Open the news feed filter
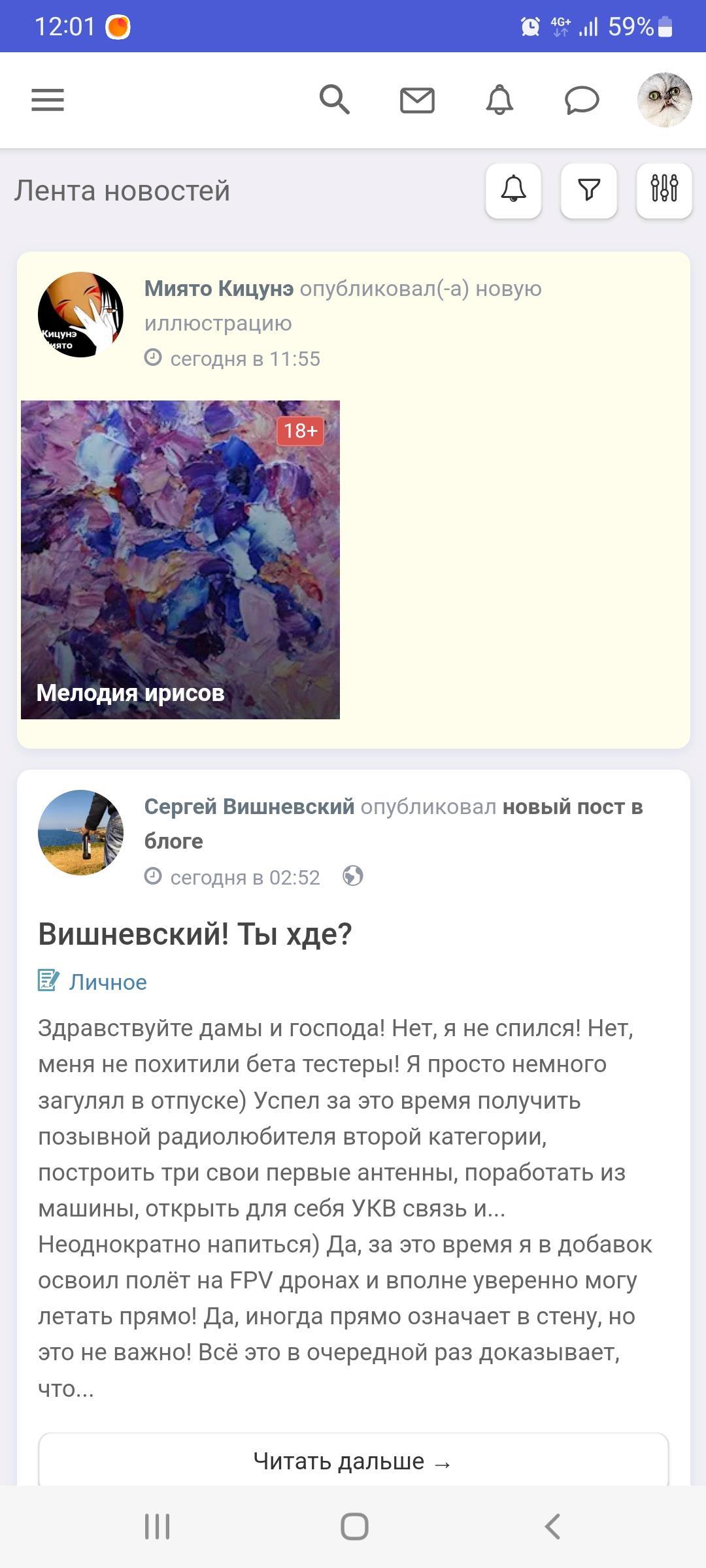Image resolution: width=706 pixels, height=1568 pixels. (x=589, y=190)
